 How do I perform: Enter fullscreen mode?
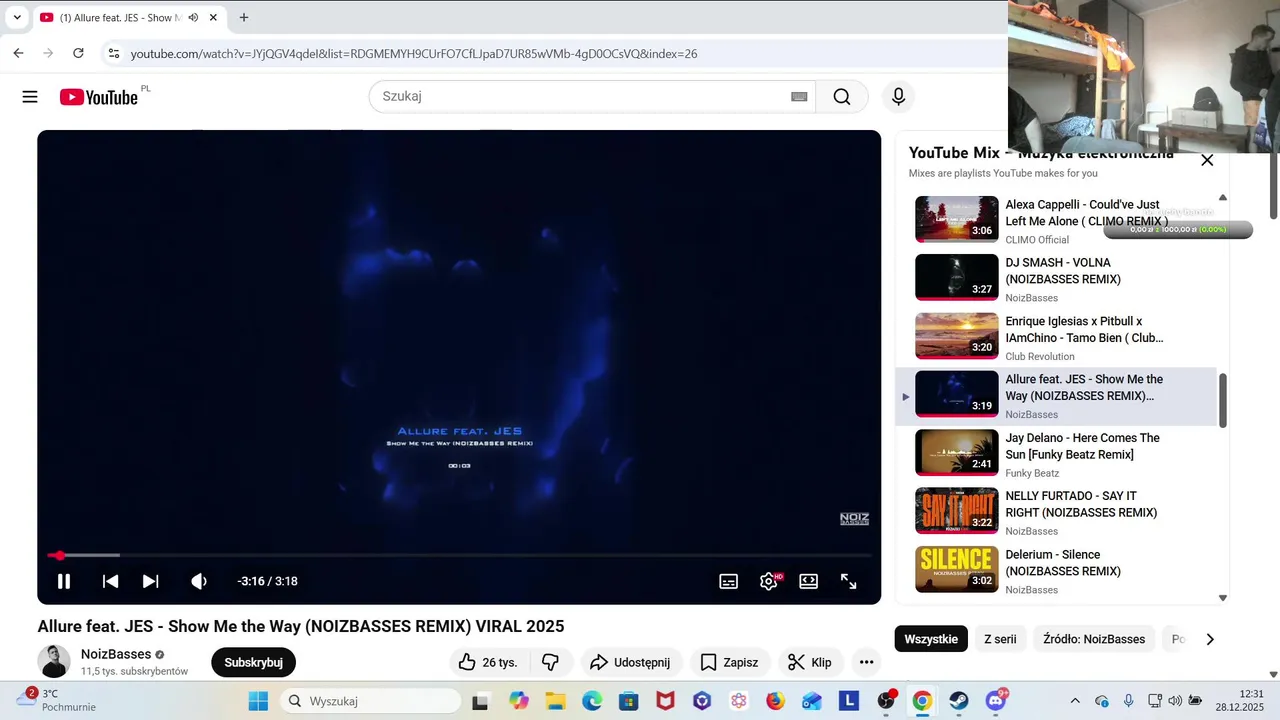(x=848, y=581)
